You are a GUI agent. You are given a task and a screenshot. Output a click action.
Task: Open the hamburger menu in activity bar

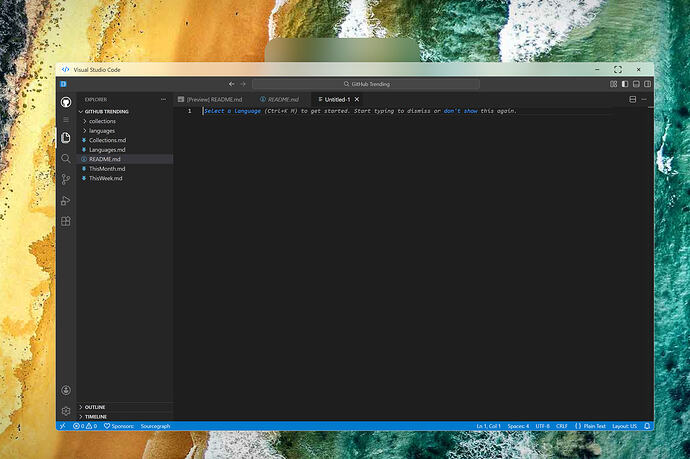click(66, 120)
